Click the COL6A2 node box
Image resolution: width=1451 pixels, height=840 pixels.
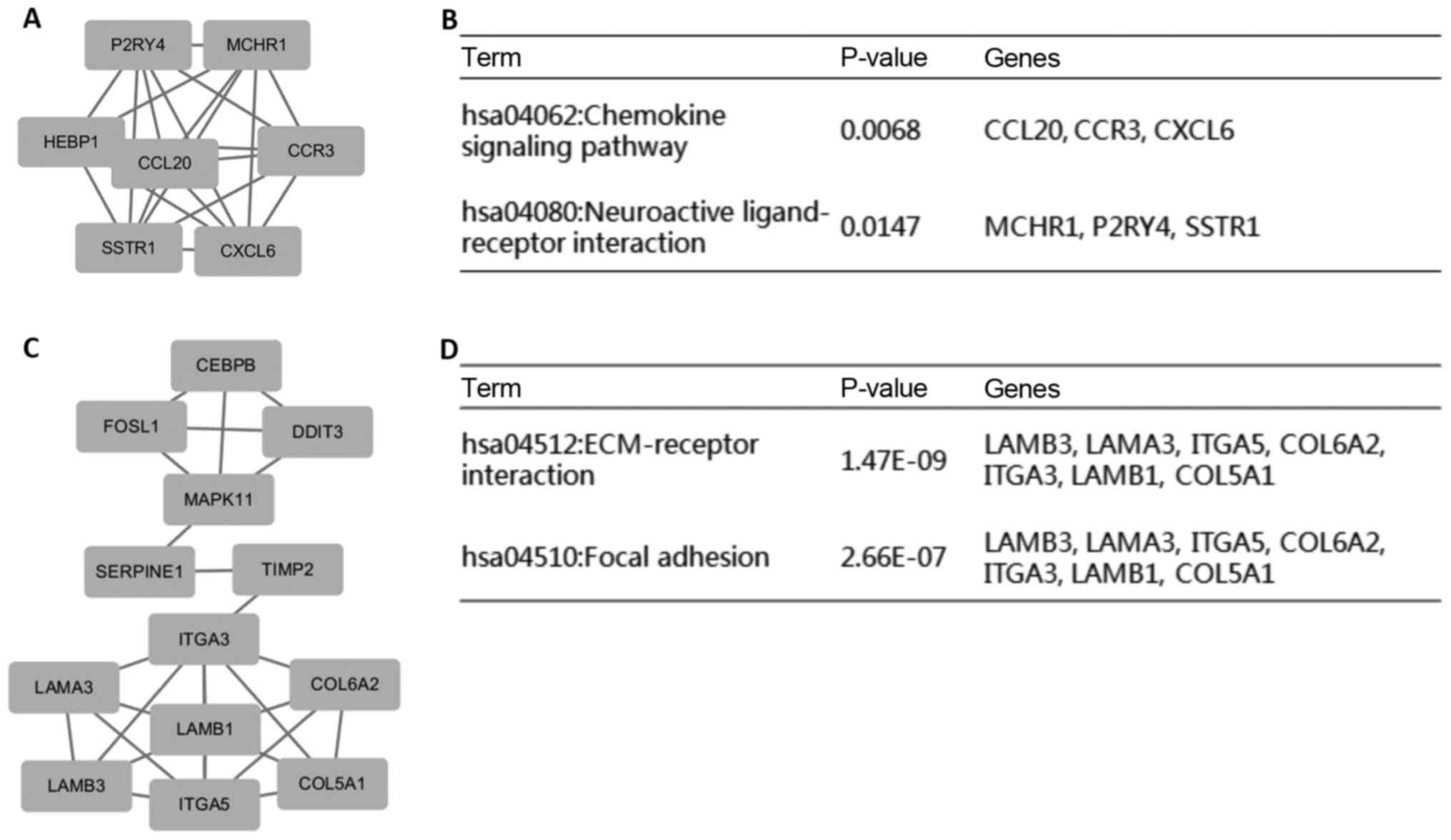pos(344,684)
